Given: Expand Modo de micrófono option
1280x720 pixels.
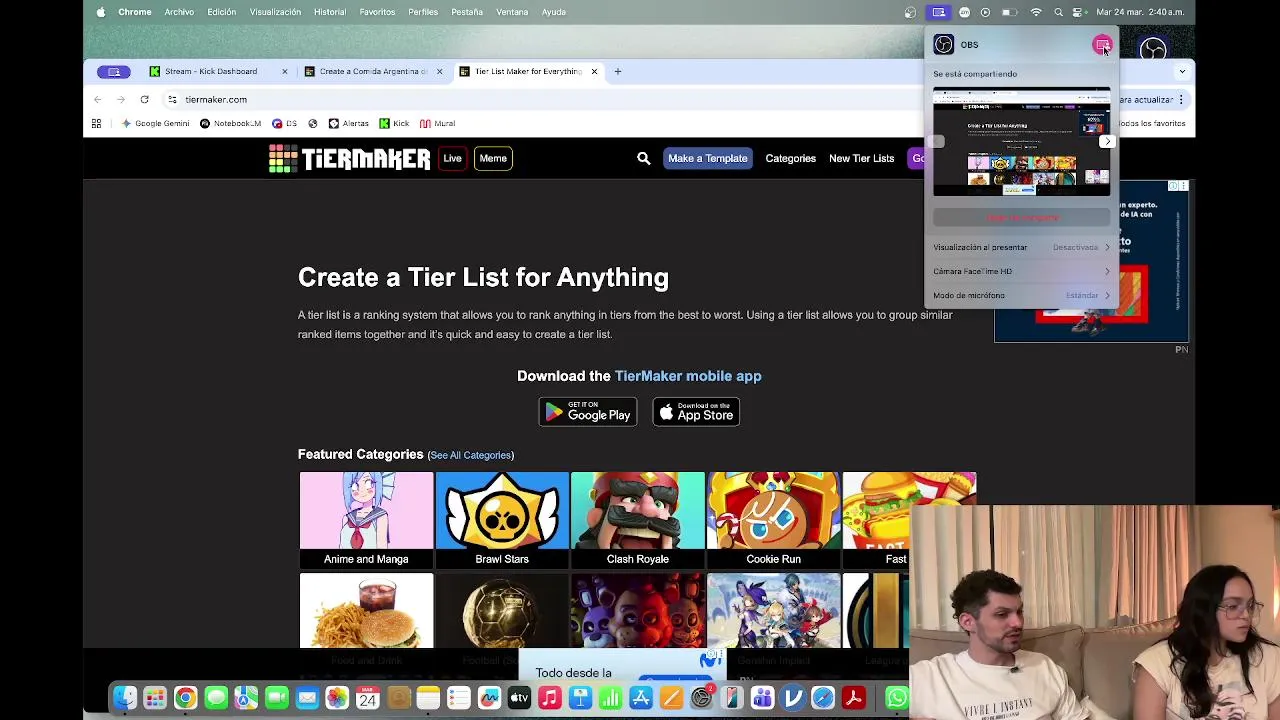Looking at the screenshot, I should click(1021, 295).
